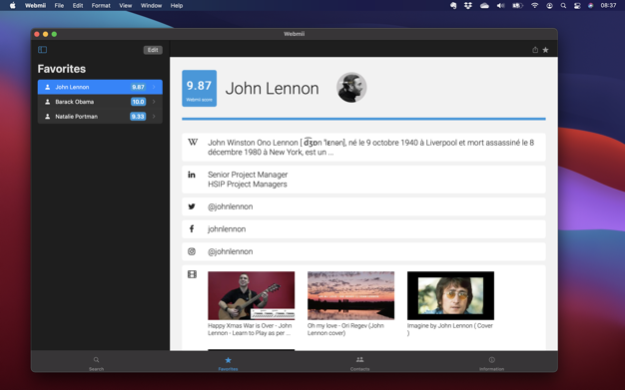This screenshot has height=390, width=625.
Task: Click the 08:37 clock
Action: point(608,6)
